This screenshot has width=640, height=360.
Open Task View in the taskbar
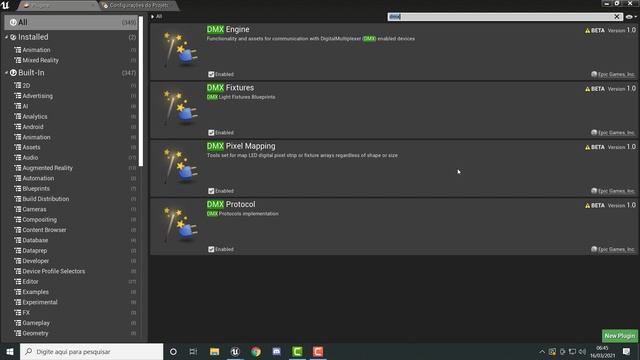tap(193, 351)
